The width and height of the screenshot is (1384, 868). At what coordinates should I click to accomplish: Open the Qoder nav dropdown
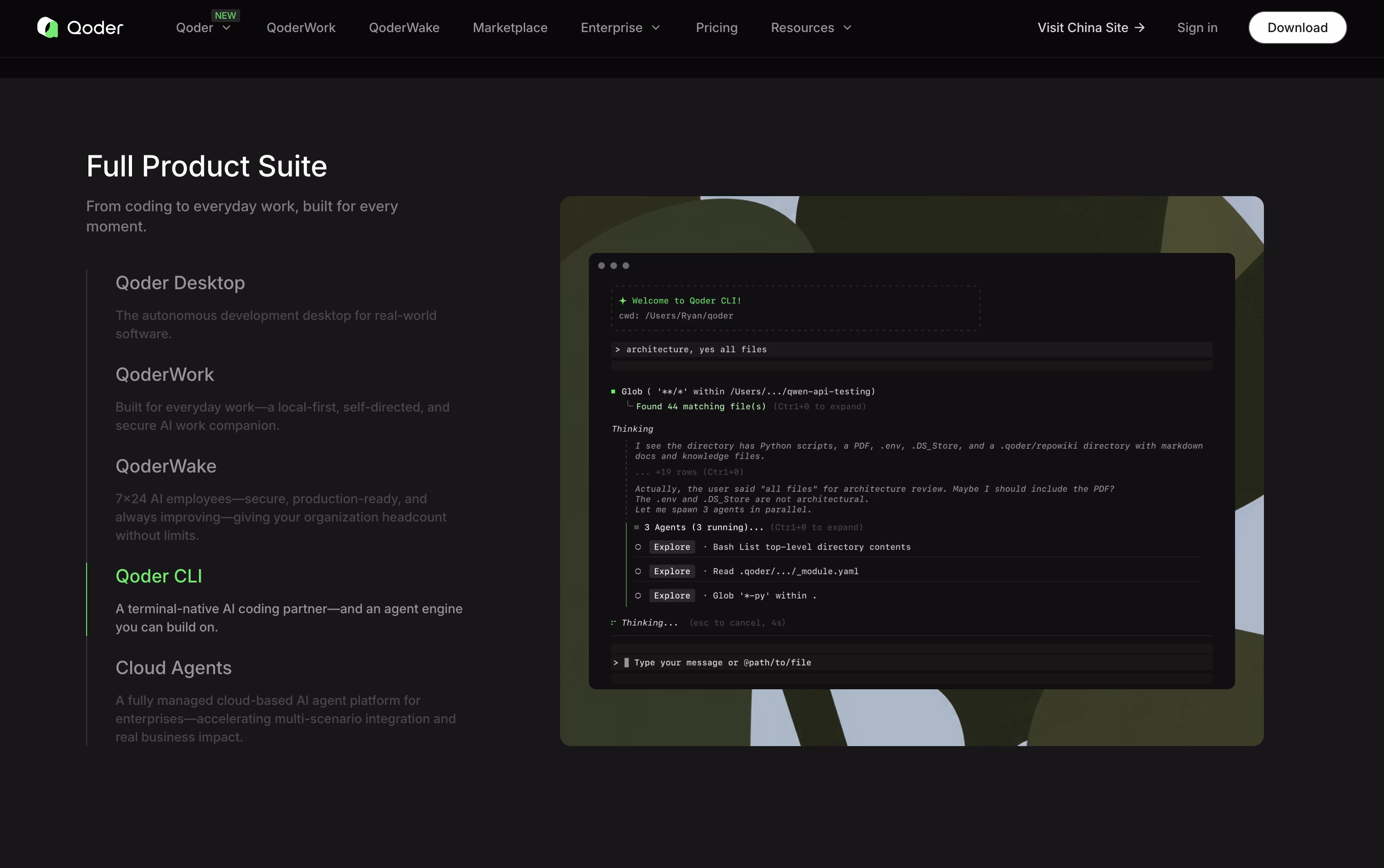pyautogui.click(x=203, y=27)
